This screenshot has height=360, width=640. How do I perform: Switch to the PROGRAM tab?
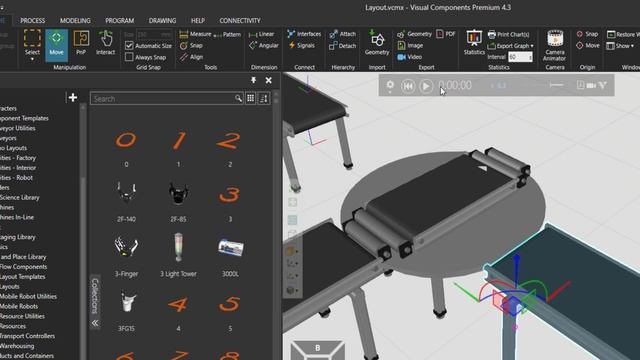[120, 20]
